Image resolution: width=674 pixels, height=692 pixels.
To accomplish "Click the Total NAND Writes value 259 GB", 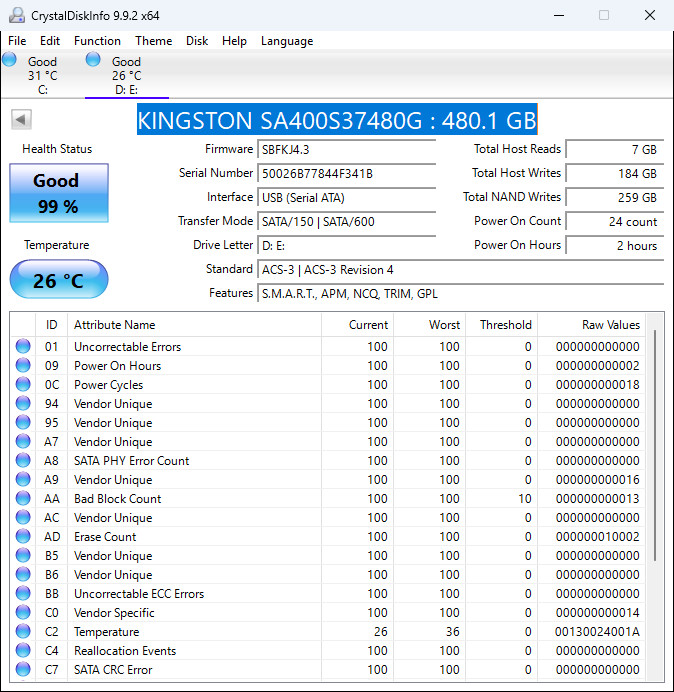I will coord(615,197).
